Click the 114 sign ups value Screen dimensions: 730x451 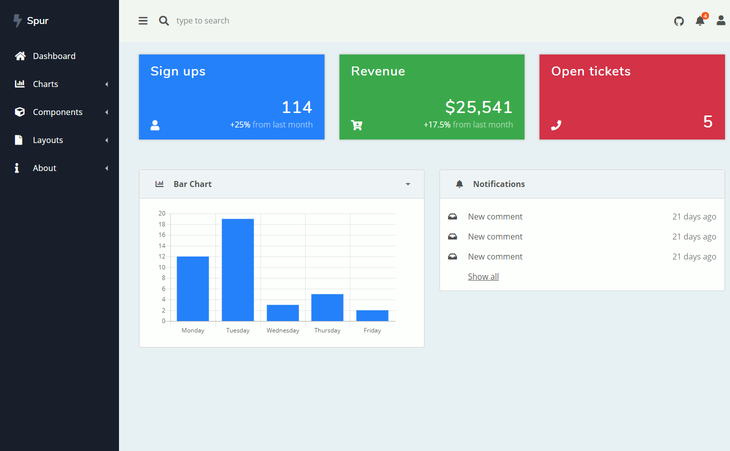[297, 108]
